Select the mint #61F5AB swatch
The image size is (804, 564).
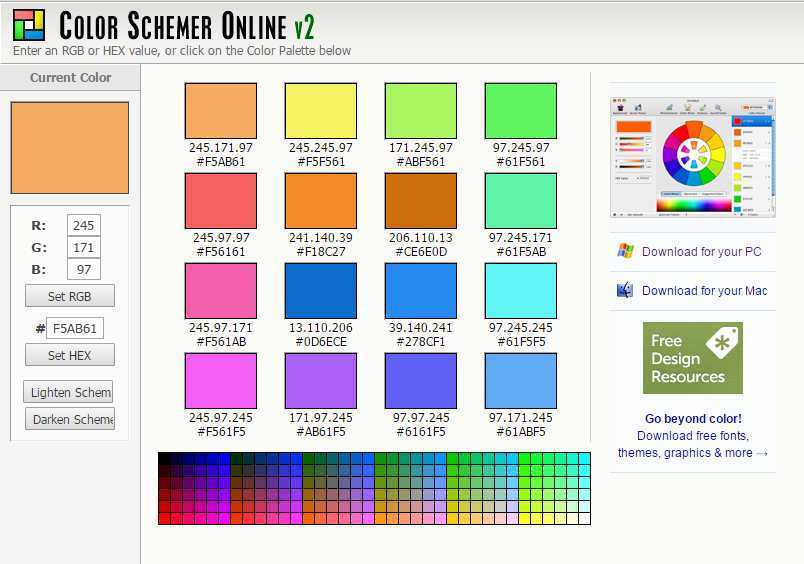(521, 200)
